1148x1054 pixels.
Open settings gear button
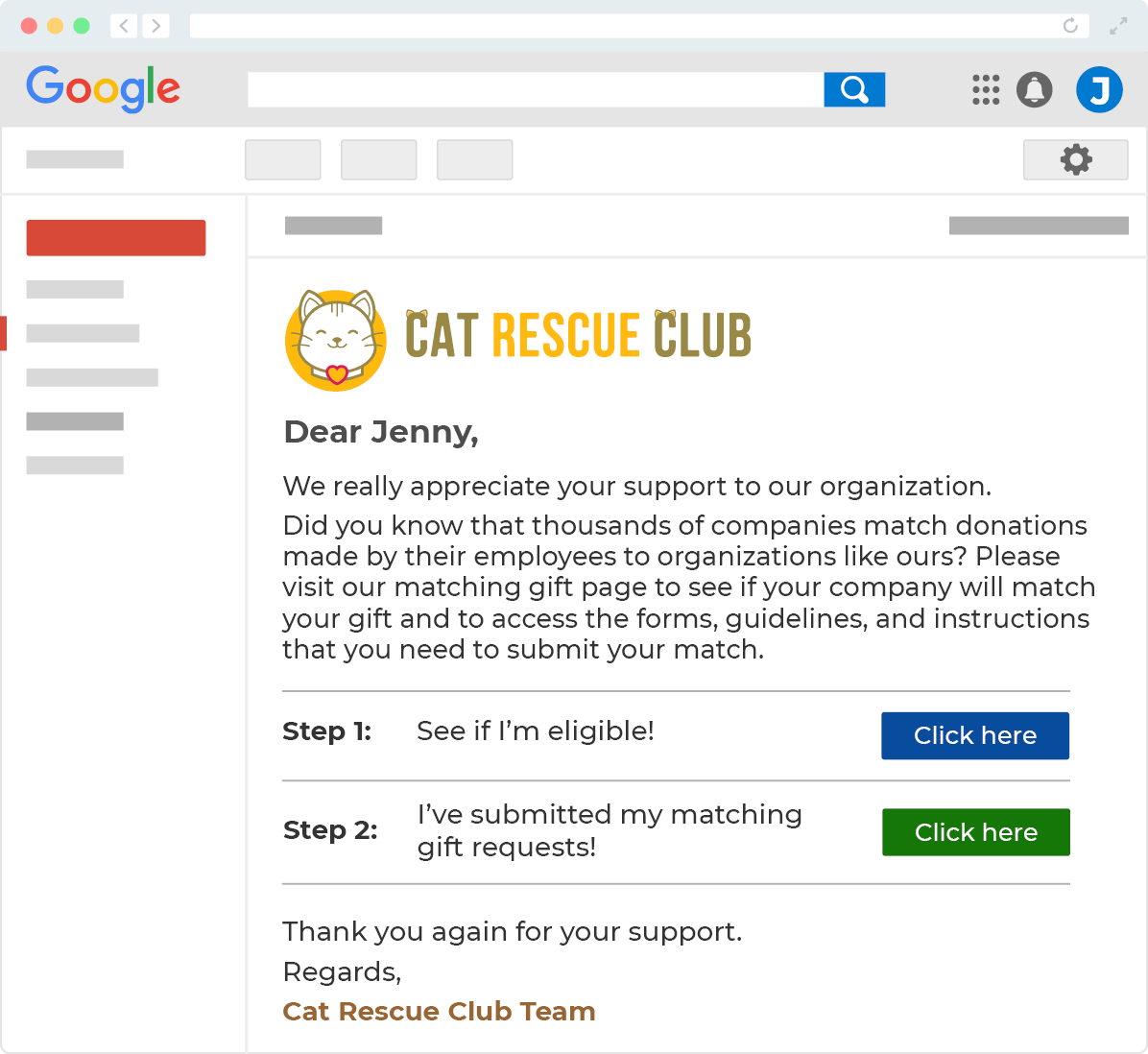(1075, 159)
